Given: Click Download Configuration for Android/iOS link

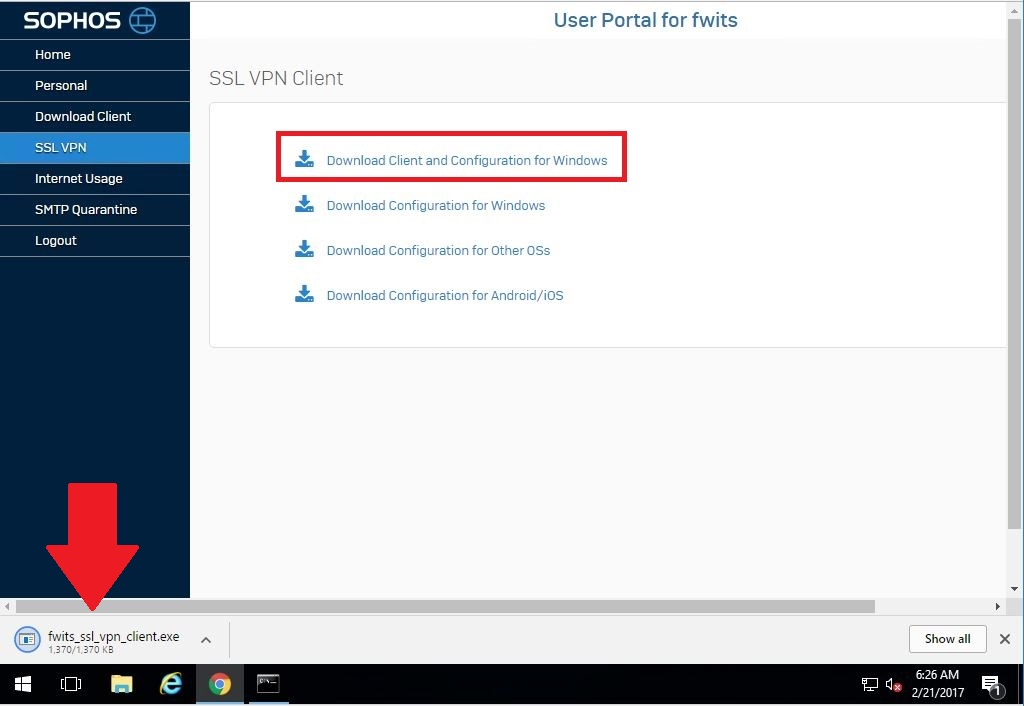Looking at the screenshot, I should tap(445, 296).
